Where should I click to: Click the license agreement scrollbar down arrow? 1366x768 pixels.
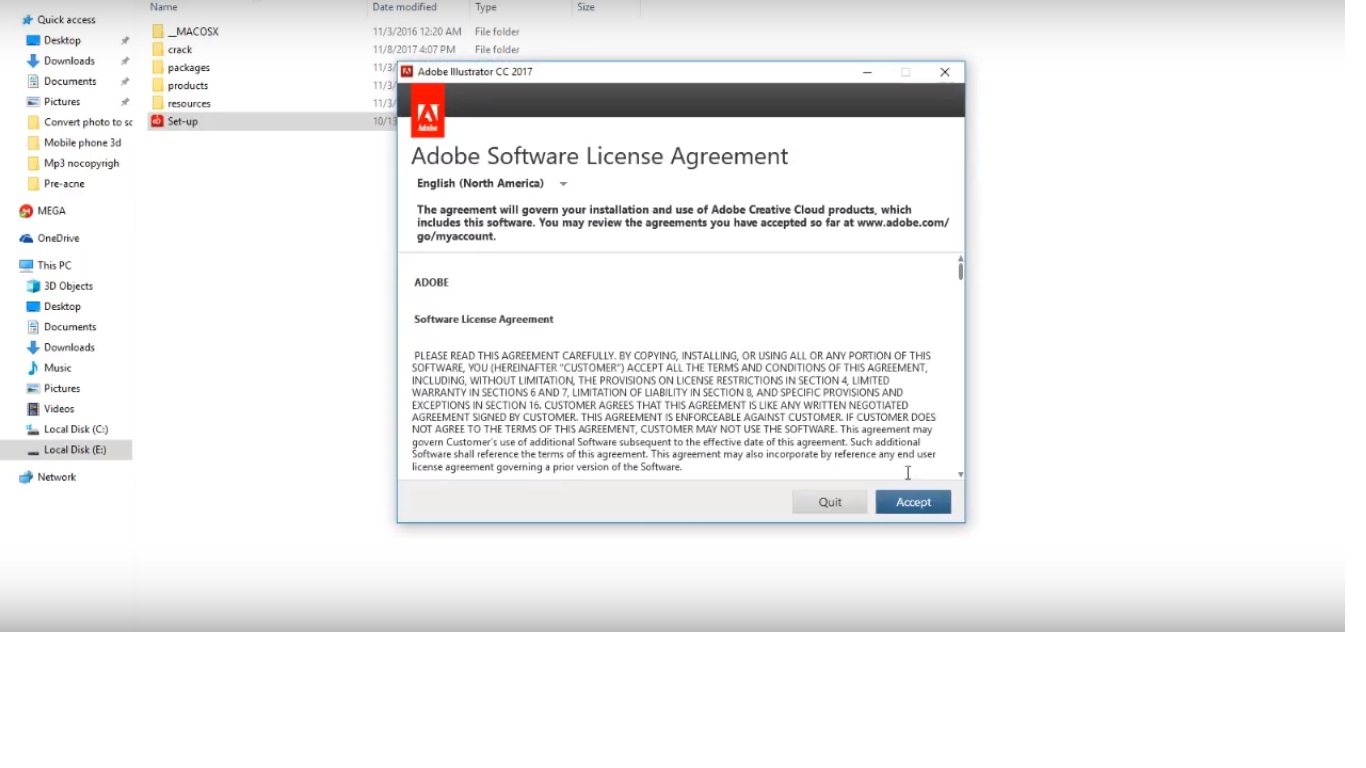[x=960, y=474]
